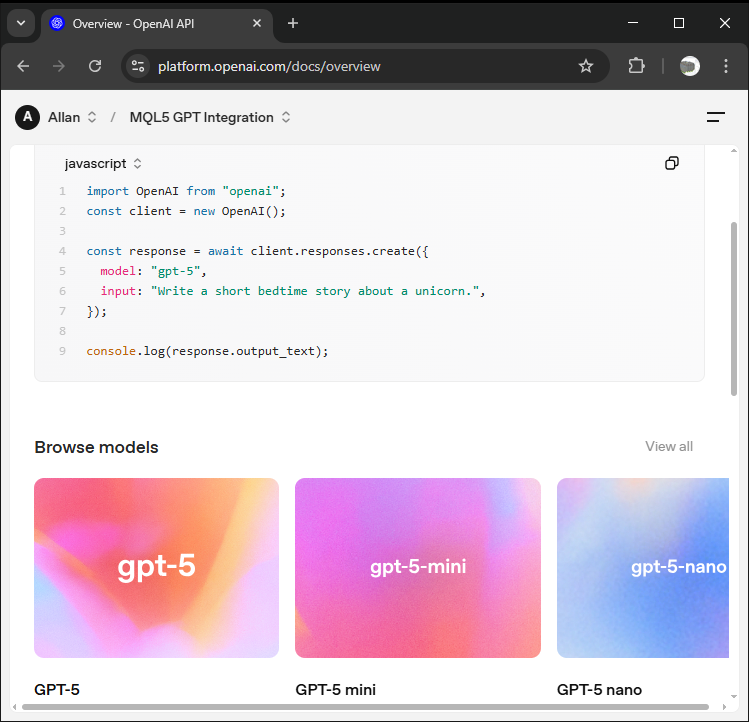
Task: Open the Chrome profile avatar
Action: pyautogui.click(x=690, y=66)
